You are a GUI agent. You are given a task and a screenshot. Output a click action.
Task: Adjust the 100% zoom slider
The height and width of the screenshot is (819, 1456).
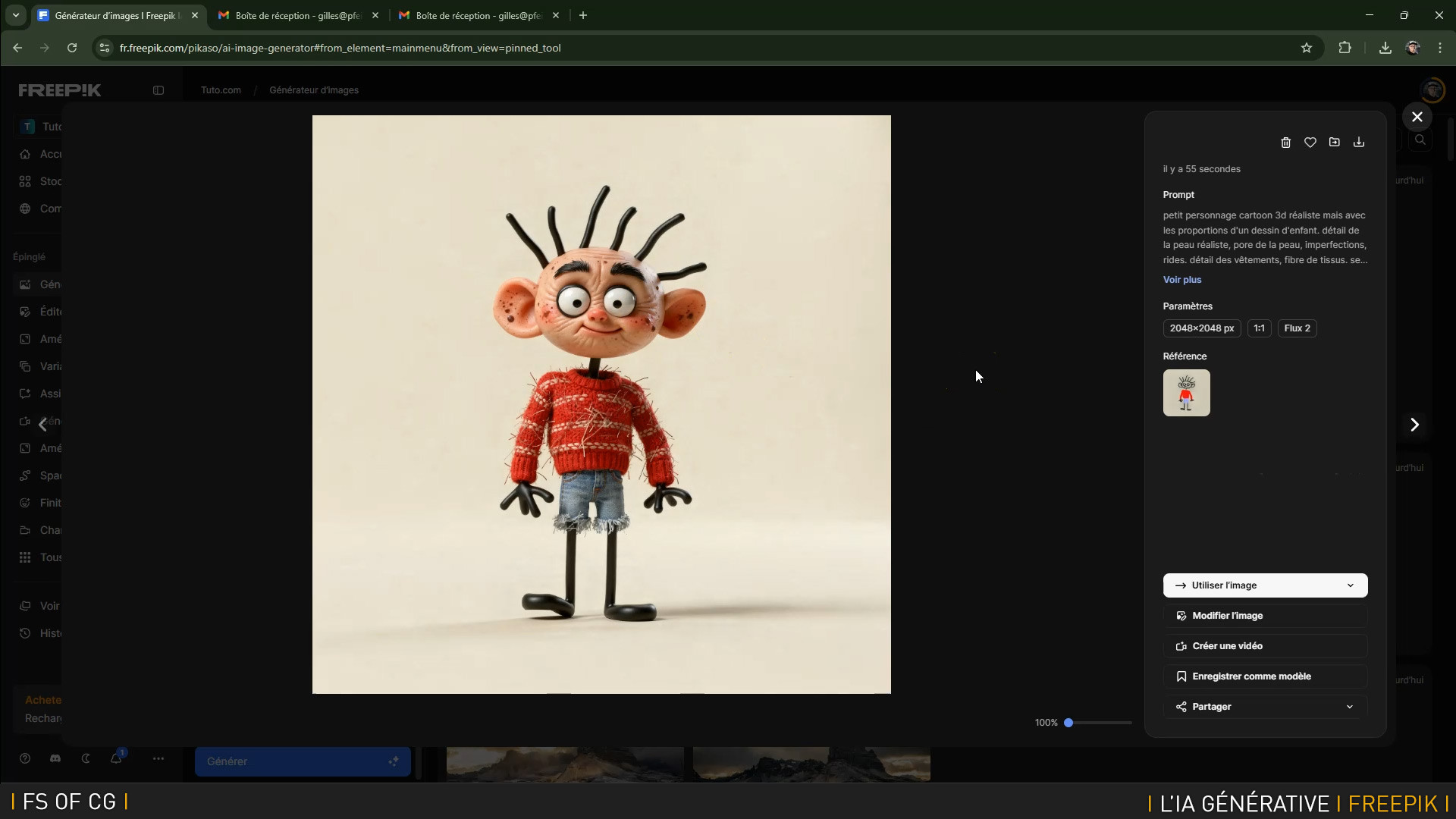coord(1068,723)
